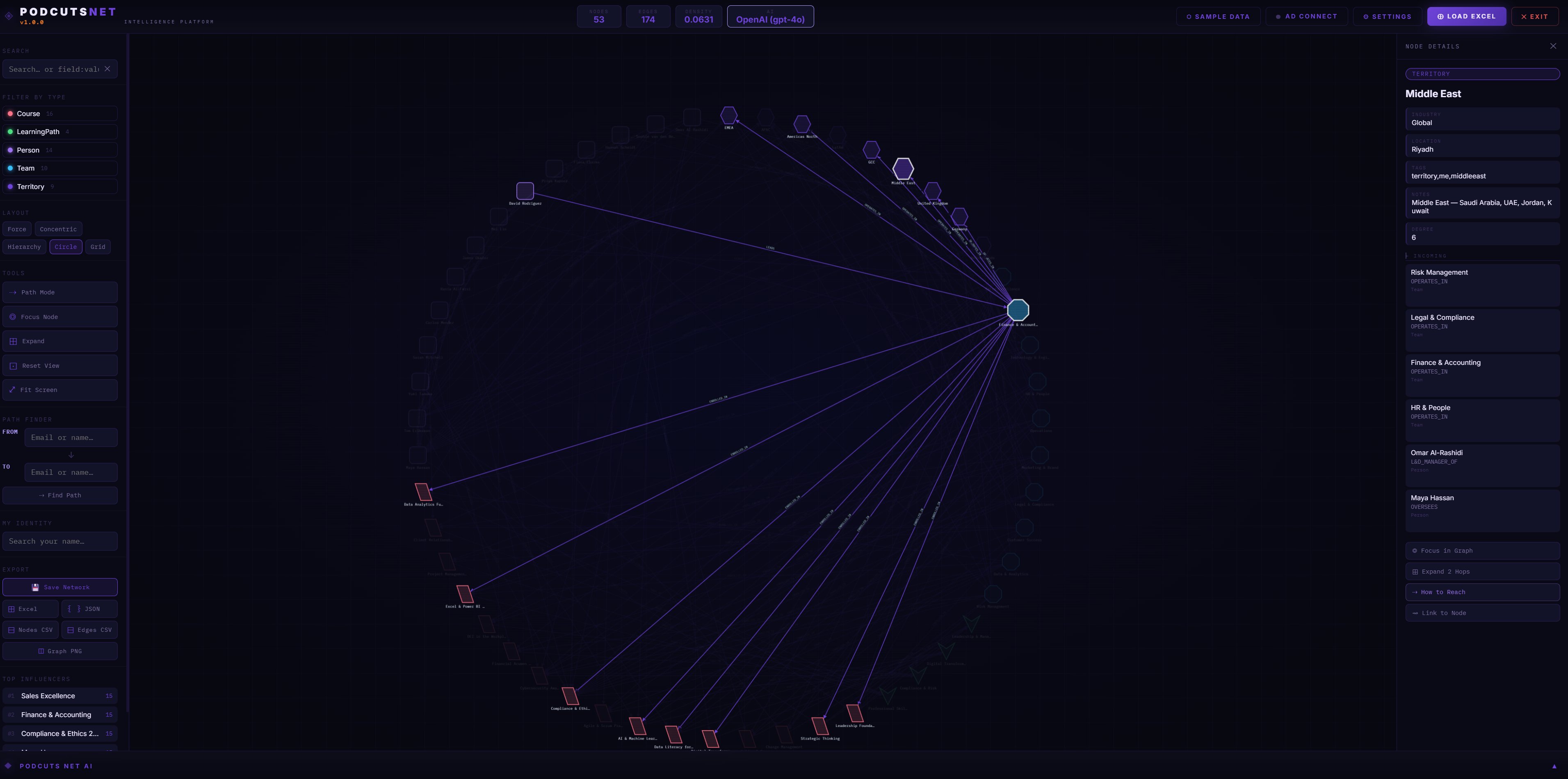Click the GCC territory node
1568x779 pixels.
tap(871, 150)
